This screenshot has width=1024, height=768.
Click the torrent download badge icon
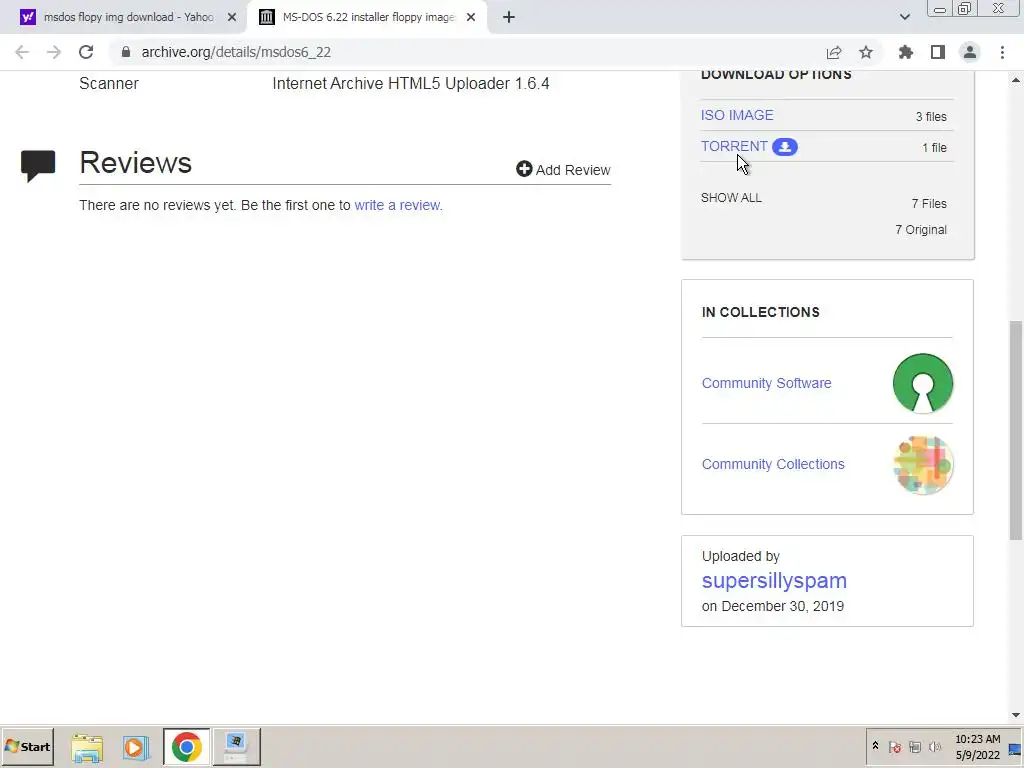785,147
